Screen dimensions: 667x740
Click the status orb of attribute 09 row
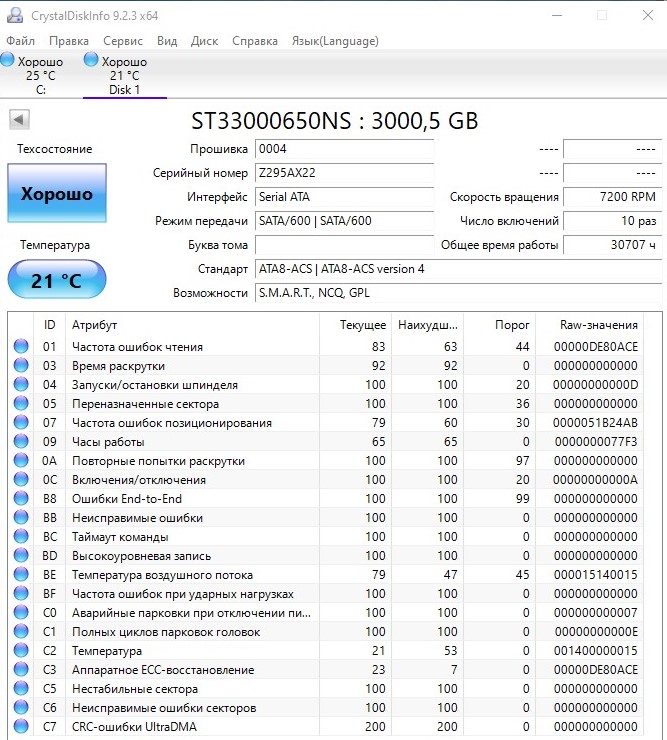tap(21, 441)
